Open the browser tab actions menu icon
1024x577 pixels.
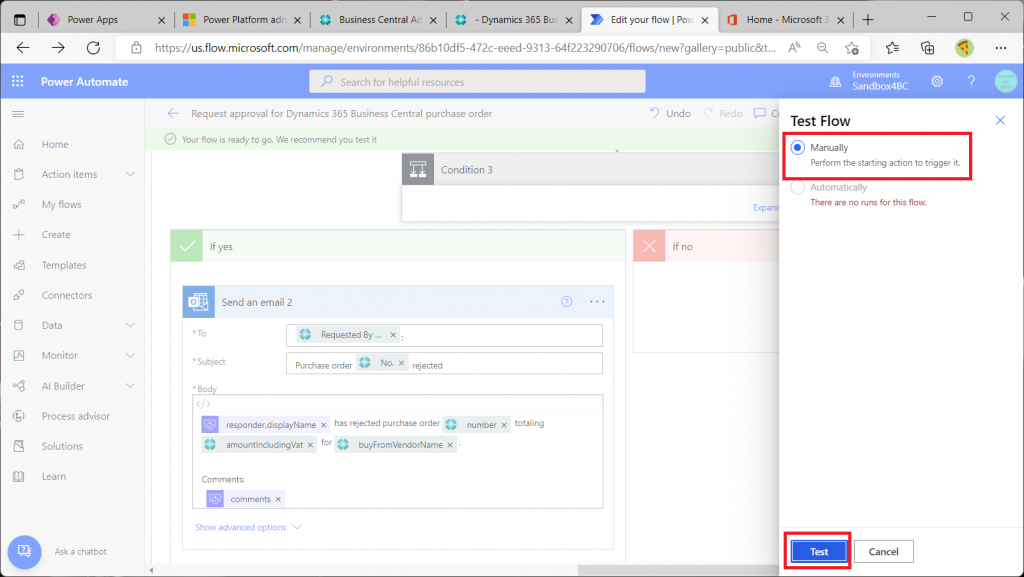(20, 20)
